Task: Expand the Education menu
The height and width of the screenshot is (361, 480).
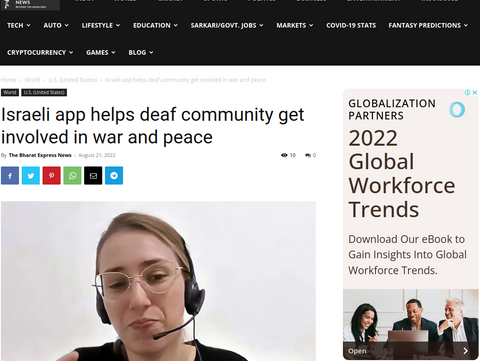Action: coord(155,25)
